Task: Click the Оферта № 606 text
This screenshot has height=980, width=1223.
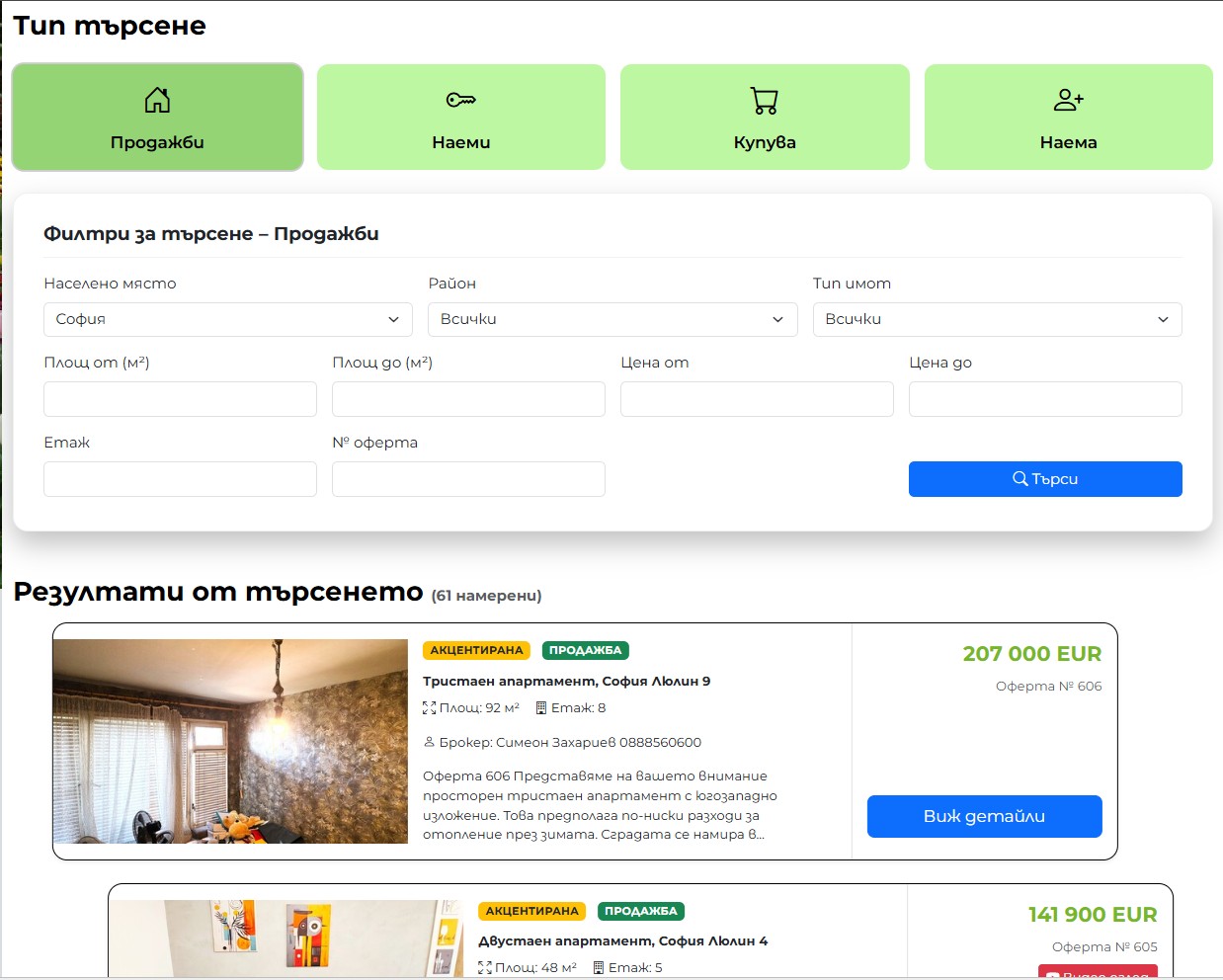Action: pos(1049,687)
